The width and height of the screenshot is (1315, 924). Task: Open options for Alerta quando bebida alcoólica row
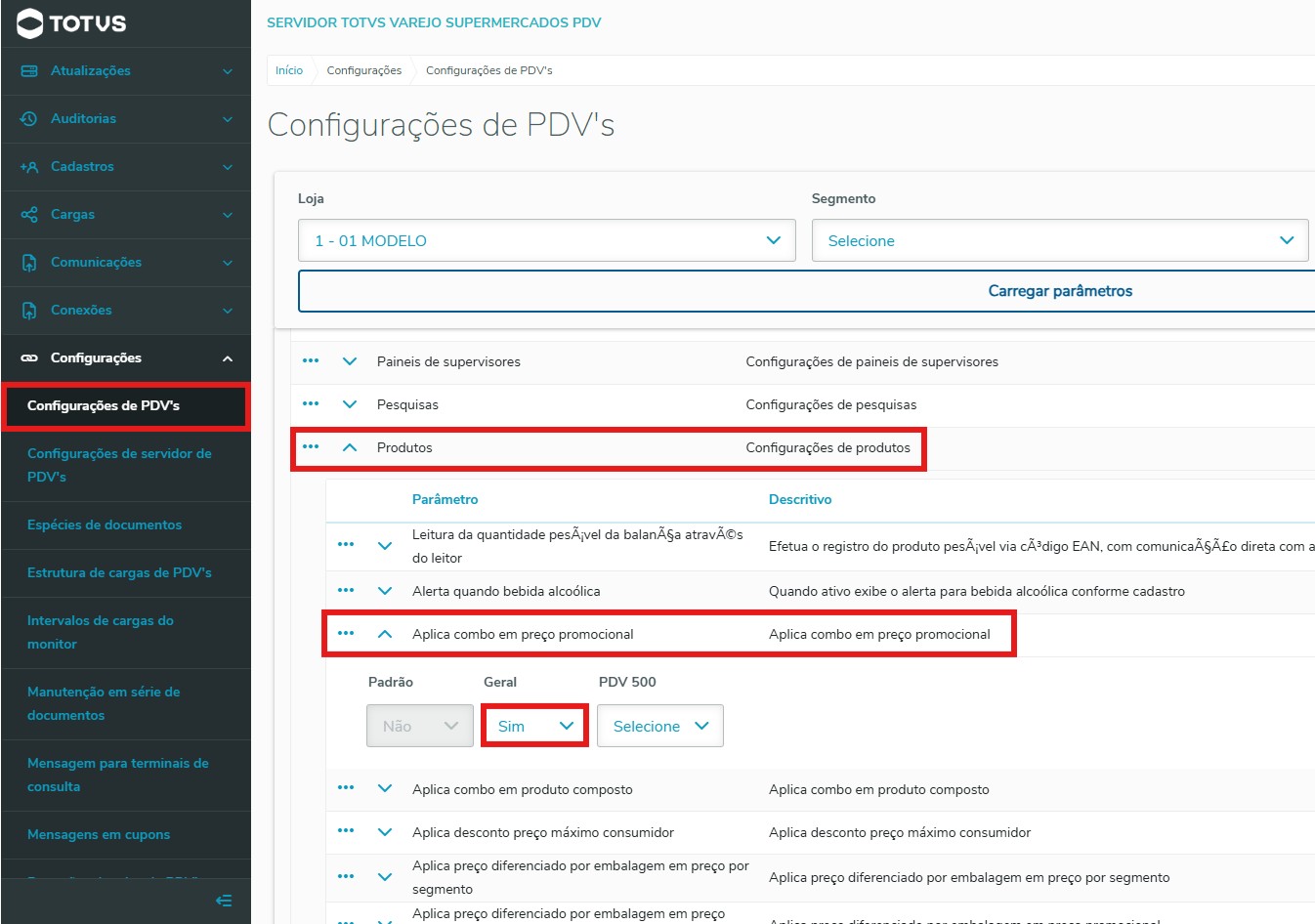[x=346, y=591]
